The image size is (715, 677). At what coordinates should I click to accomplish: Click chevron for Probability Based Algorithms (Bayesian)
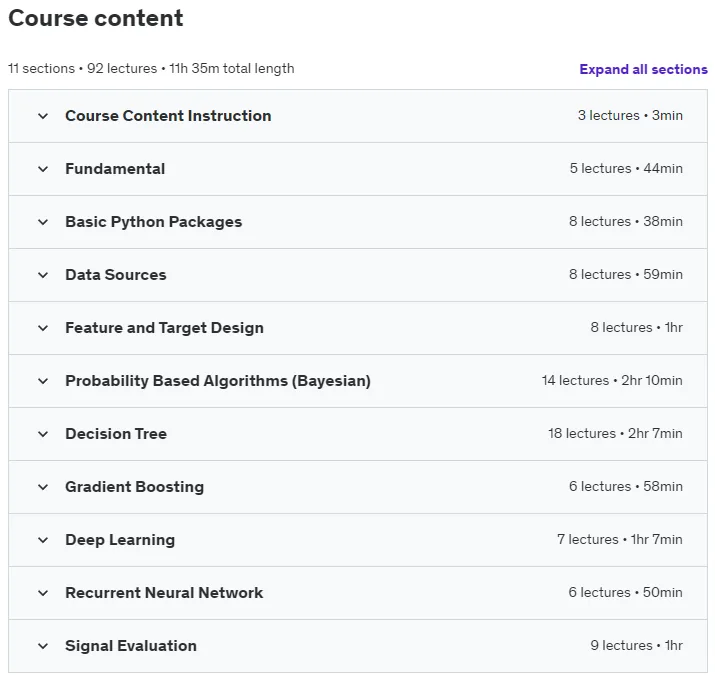43,381
